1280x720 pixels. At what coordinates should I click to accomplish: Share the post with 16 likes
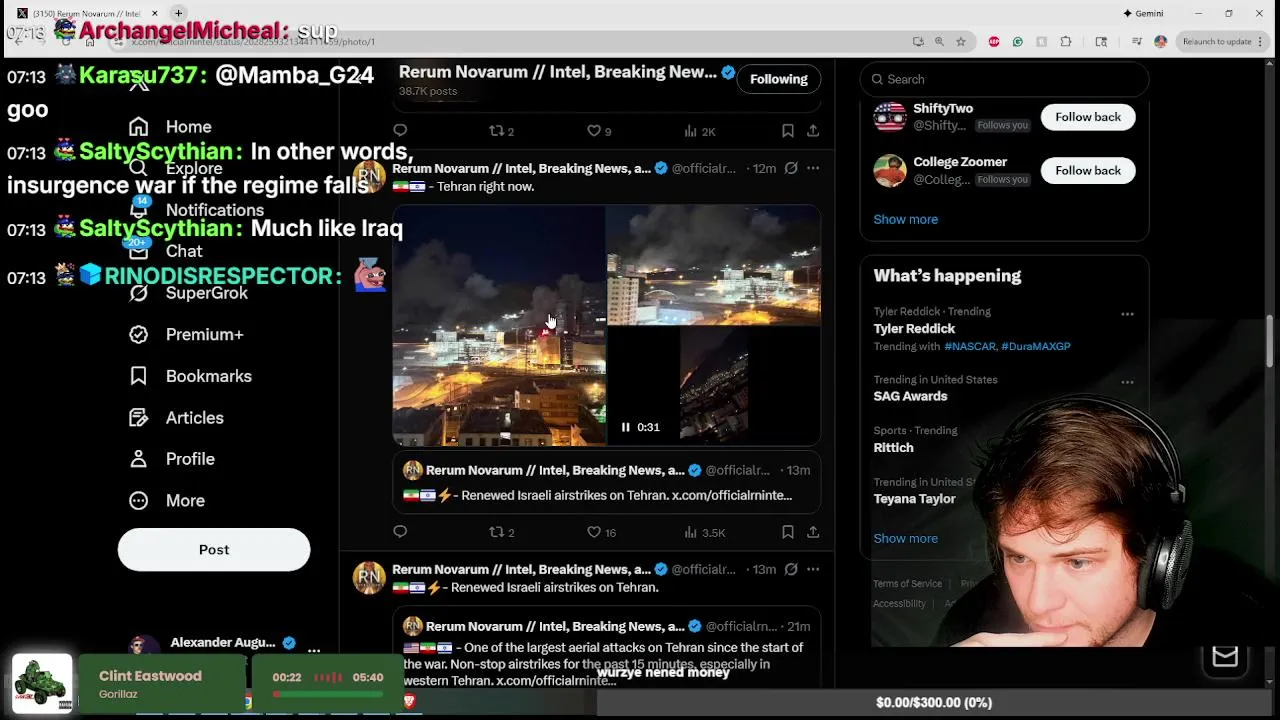pyautogui.click(x=813, y=532)
